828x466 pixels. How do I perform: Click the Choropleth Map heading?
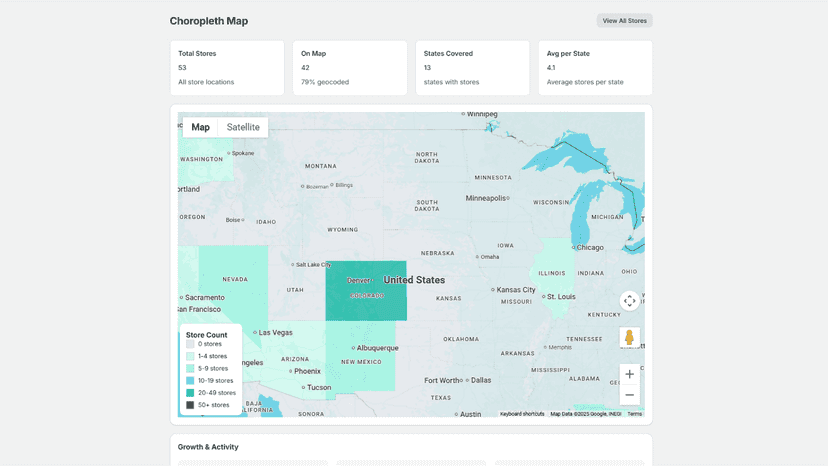click(x=209, y=21)
